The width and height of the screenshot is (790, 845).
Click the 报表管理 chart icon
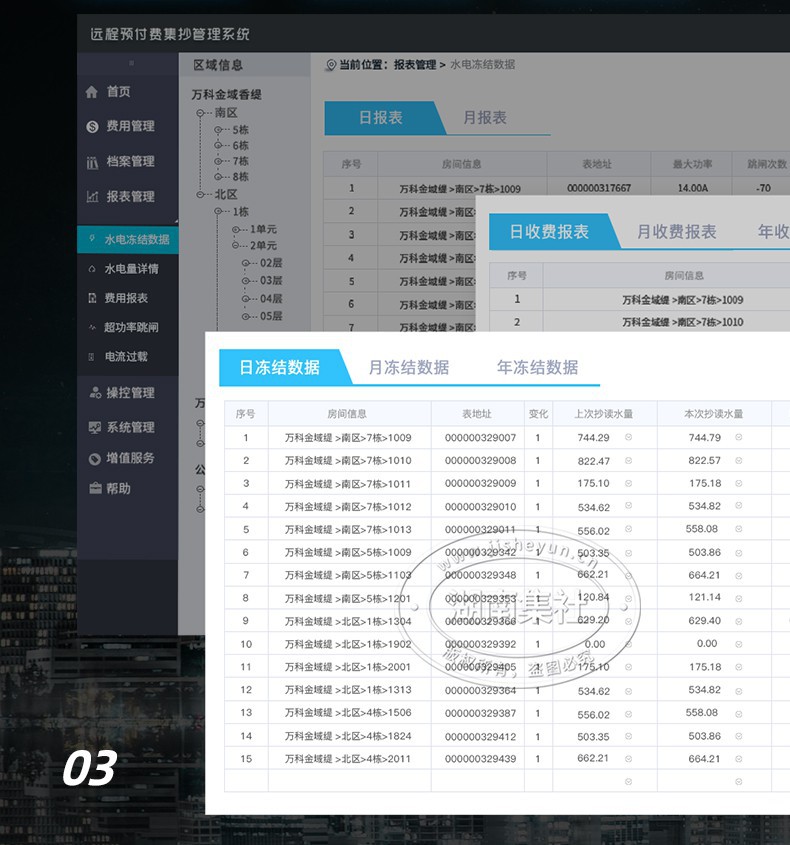(92, 197)
